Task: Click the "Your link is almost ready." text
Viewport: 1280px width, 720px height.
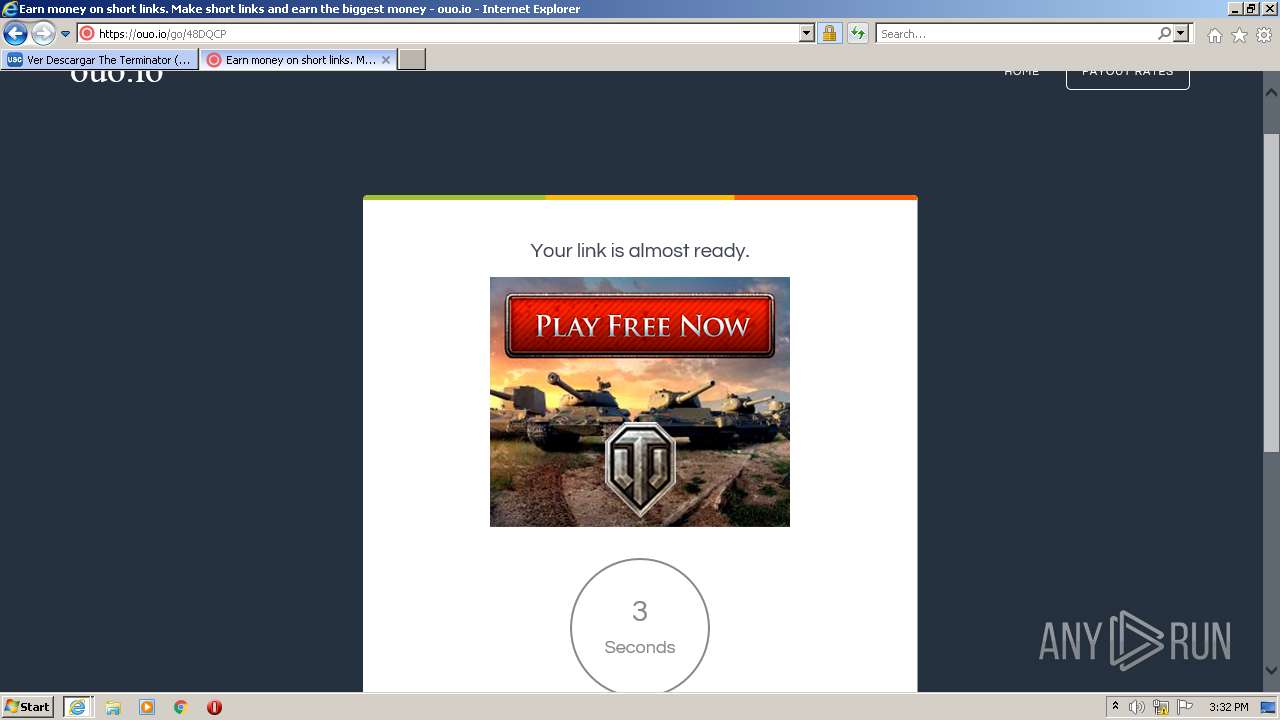Action: coord(640,251)
